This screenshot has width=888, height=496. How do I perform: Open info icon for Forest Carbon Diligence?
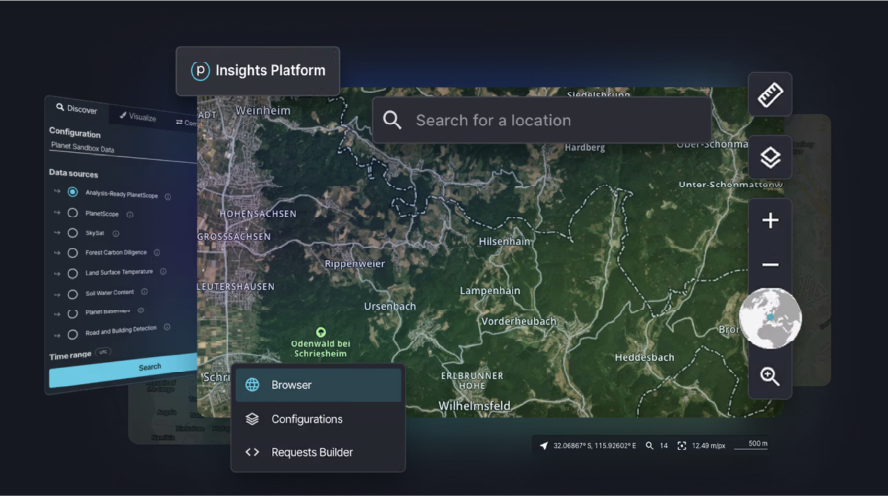coord(157,253)
